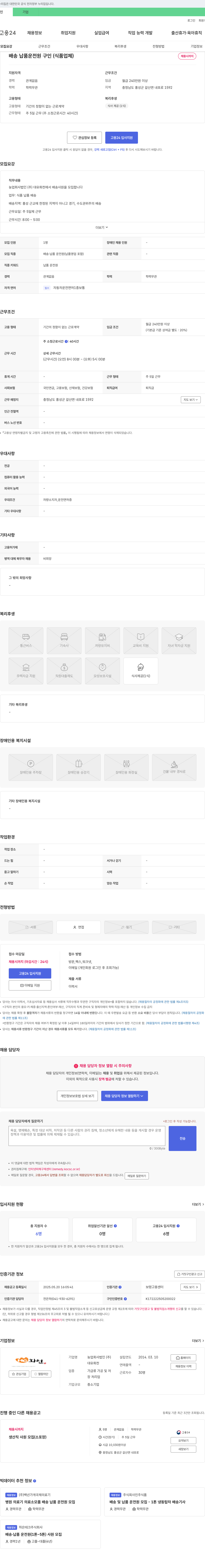This screenshot has height=1568, width=205.
Task: Select the 면접 screening method tile
Action: click(x=78, y=927)
